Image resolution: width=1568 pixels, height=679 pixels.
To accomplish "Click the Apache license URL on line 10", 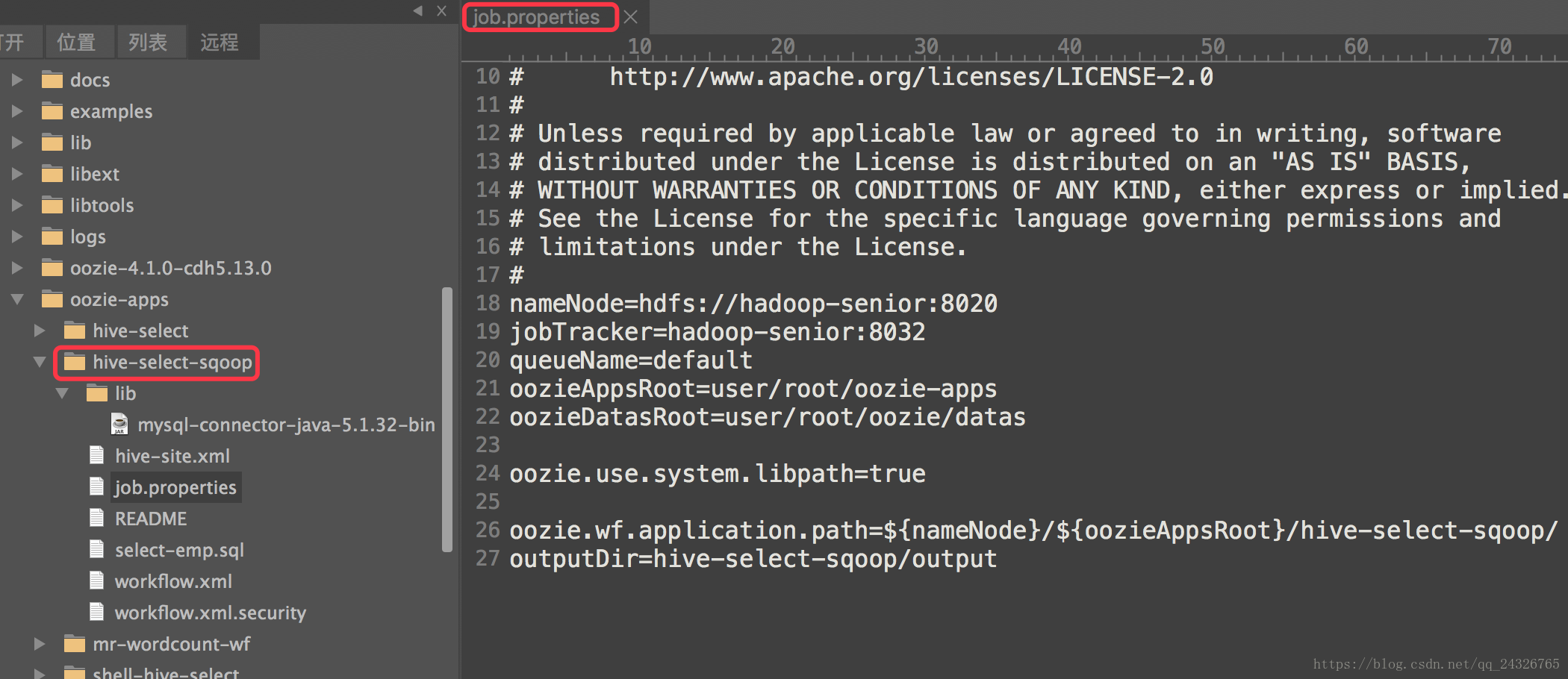I will point(912,76).
